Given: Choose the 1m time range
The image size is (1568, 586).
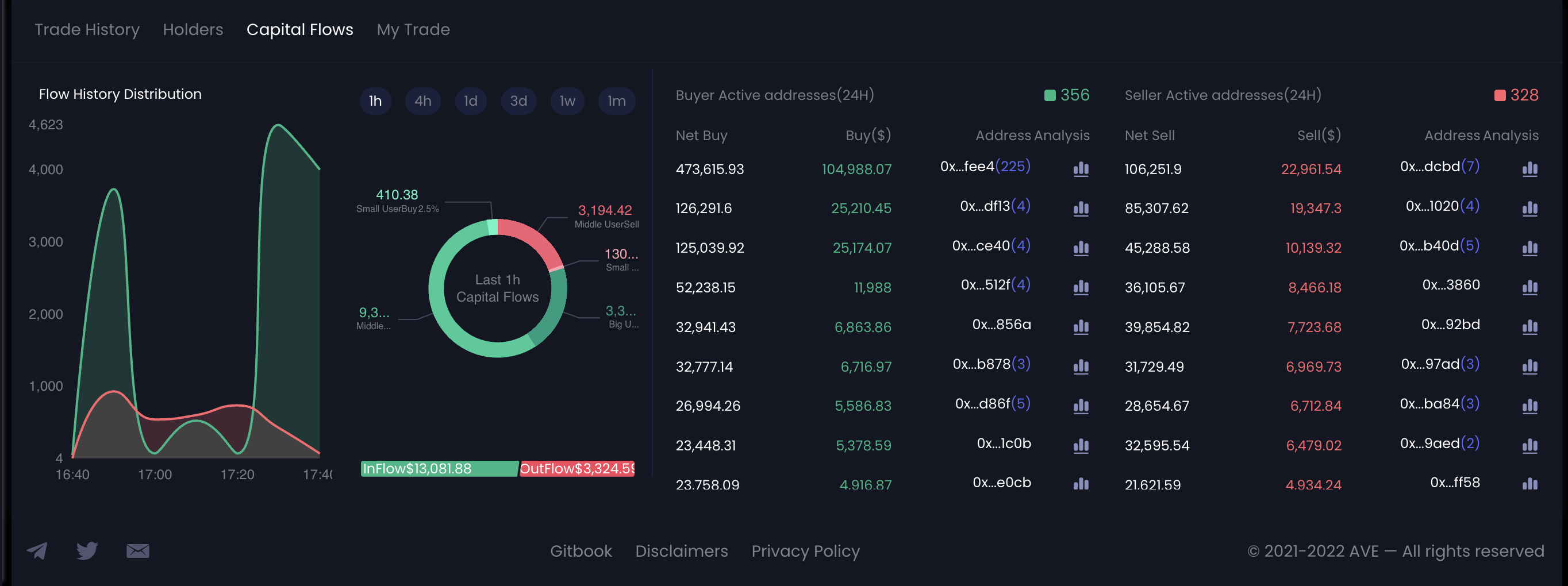Looking at the screenshot, I should pos(616,101).
